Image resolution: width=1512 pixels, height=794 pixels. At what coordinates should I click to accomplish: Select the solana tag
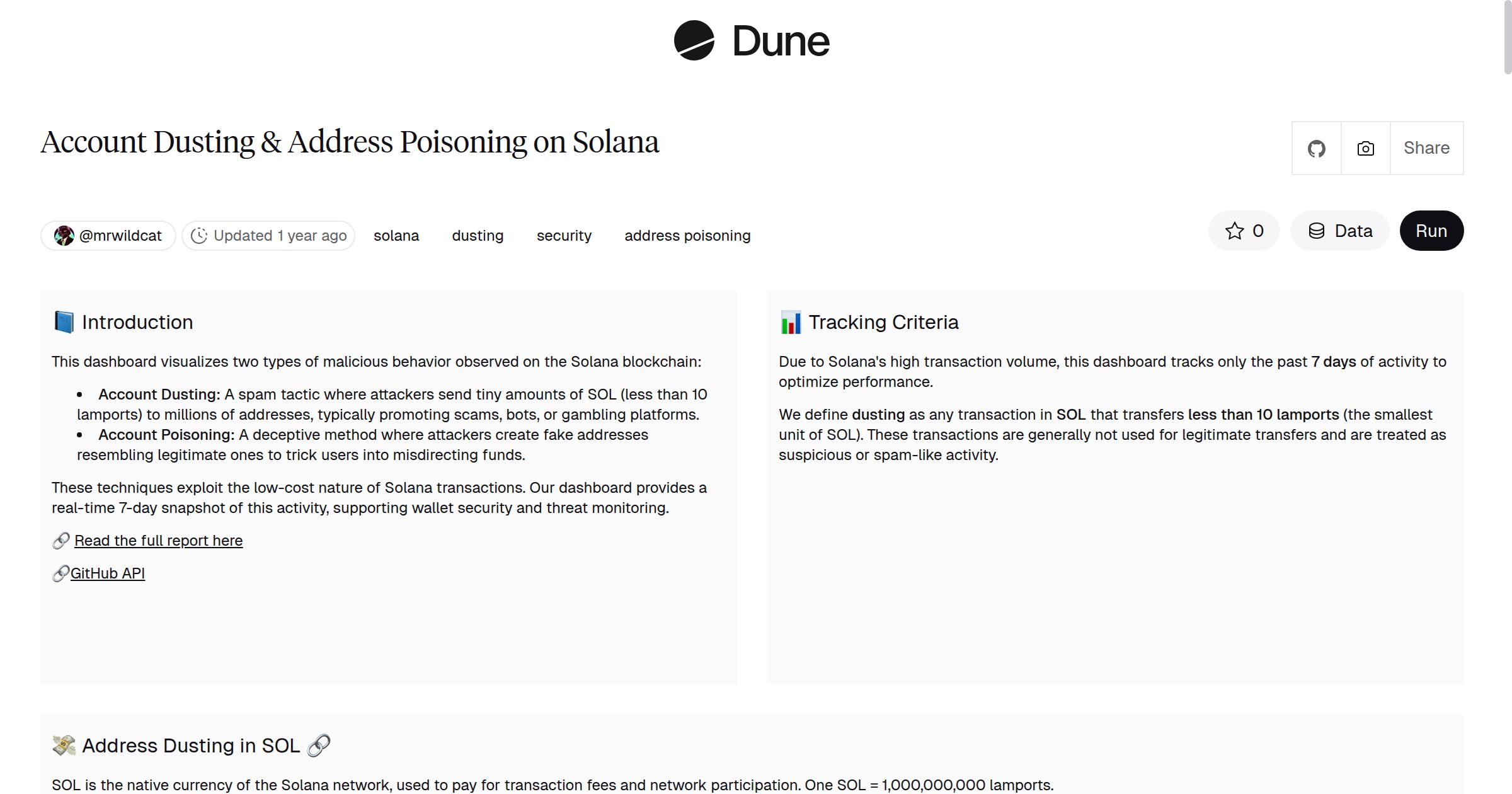click(x=396, y=235)
